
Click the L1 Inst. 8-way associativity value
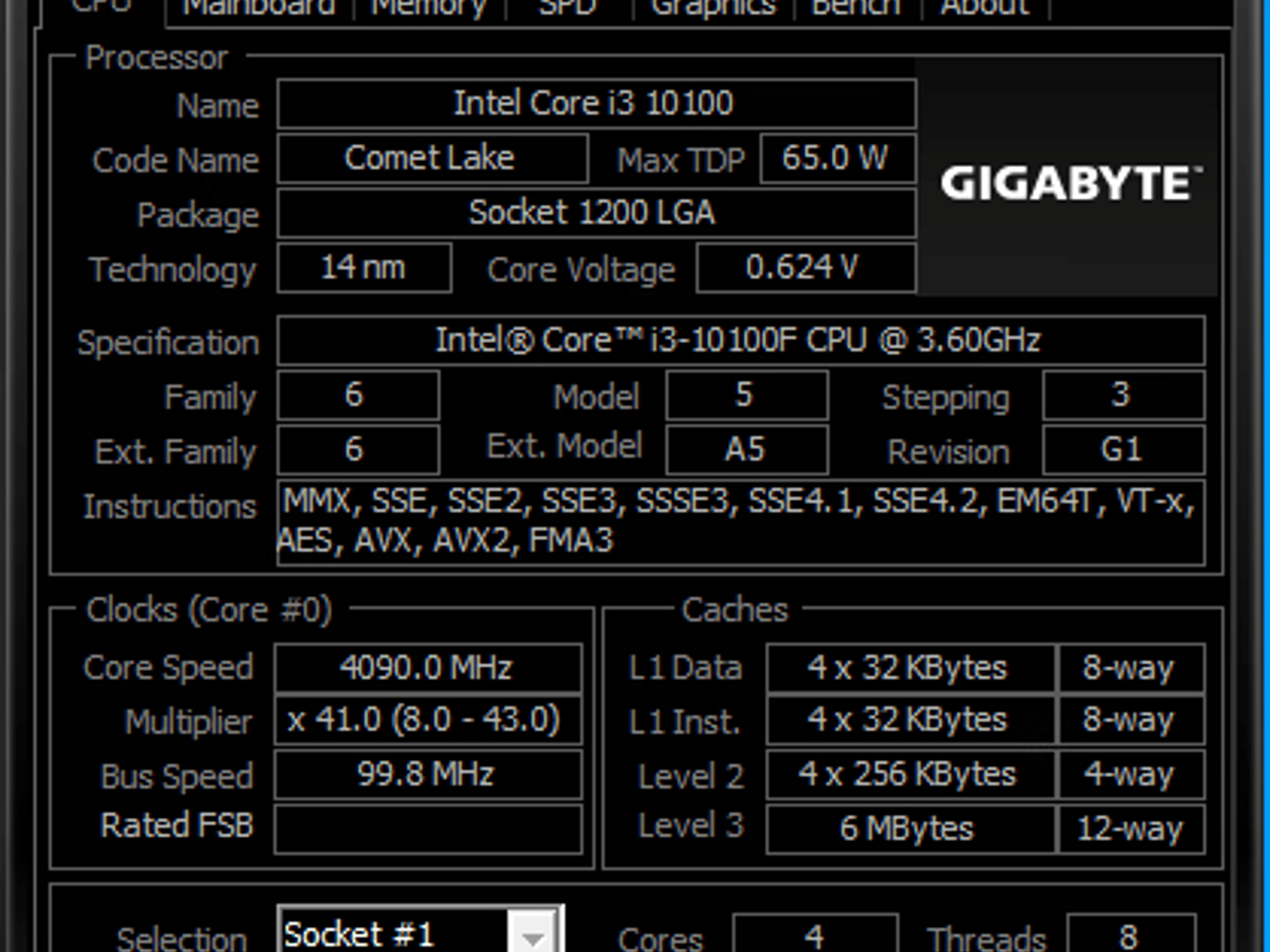[x=1132, y=721]
